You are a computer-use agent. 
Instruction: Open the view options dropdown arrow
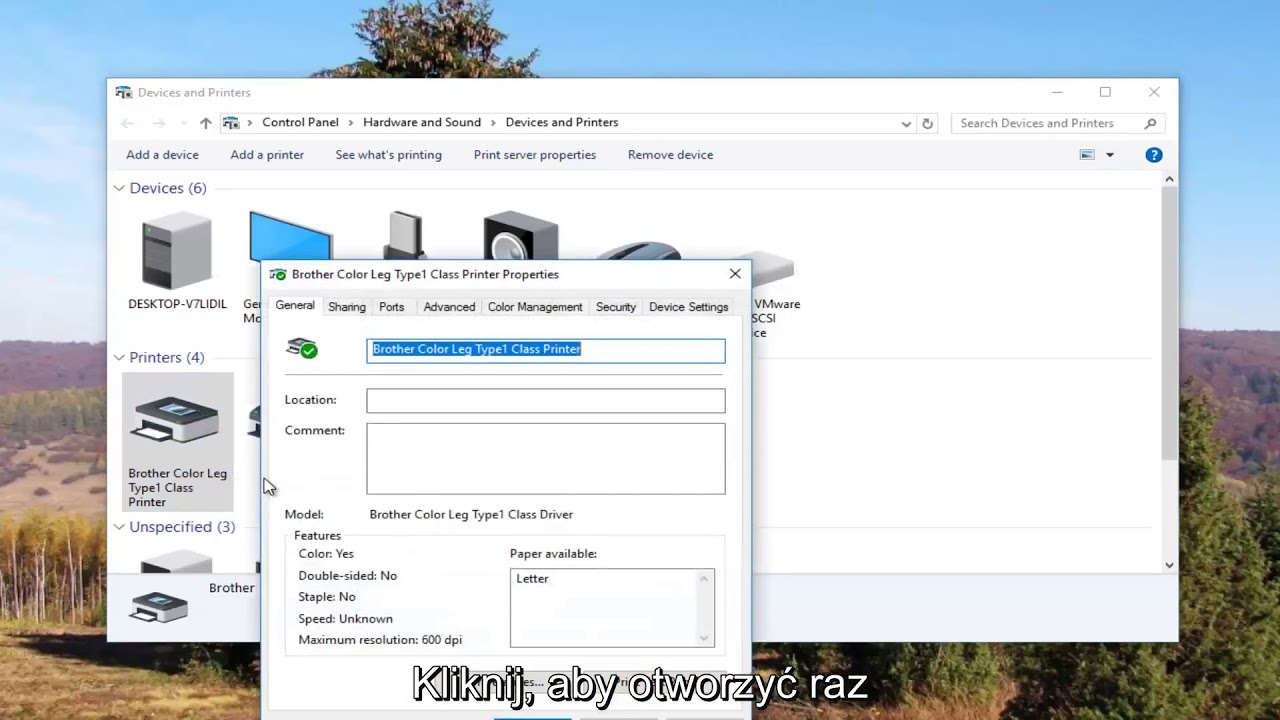pos(1110,155)
